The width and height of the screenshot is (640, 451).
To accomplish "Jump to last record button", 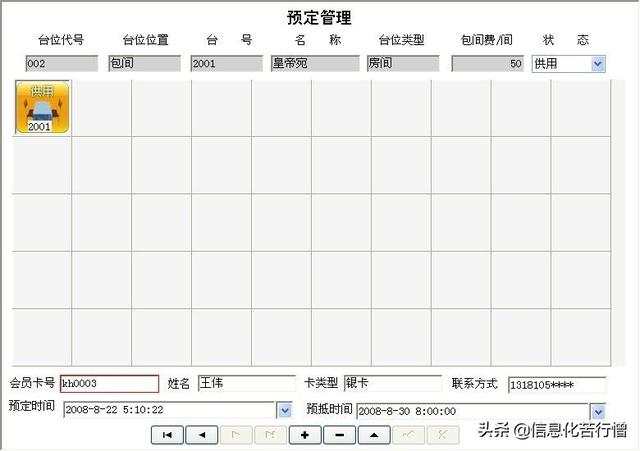I will 270,435.
